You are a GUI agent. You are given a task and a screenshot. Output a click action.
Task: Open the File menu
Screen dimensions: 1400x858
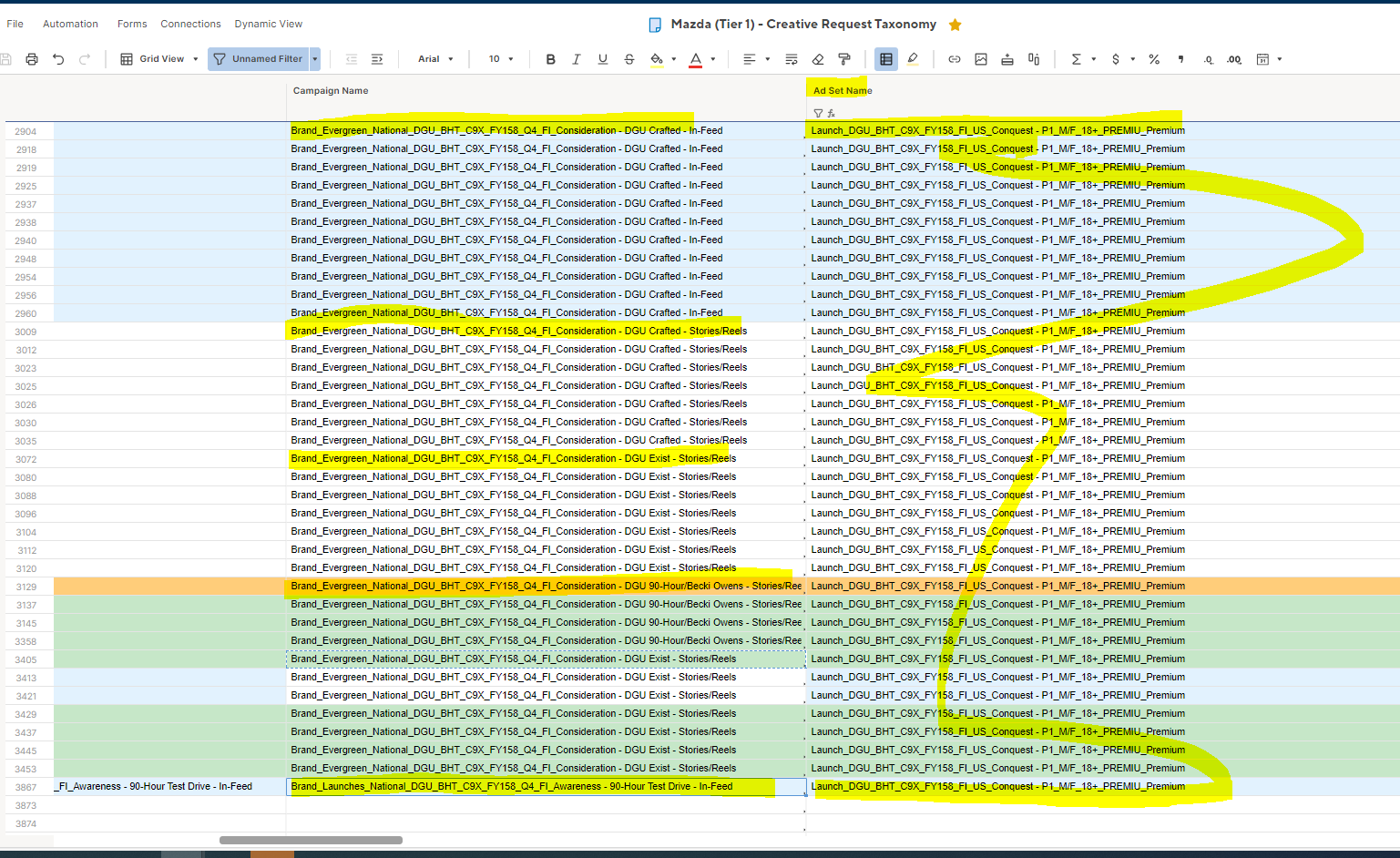pos(15,24)
